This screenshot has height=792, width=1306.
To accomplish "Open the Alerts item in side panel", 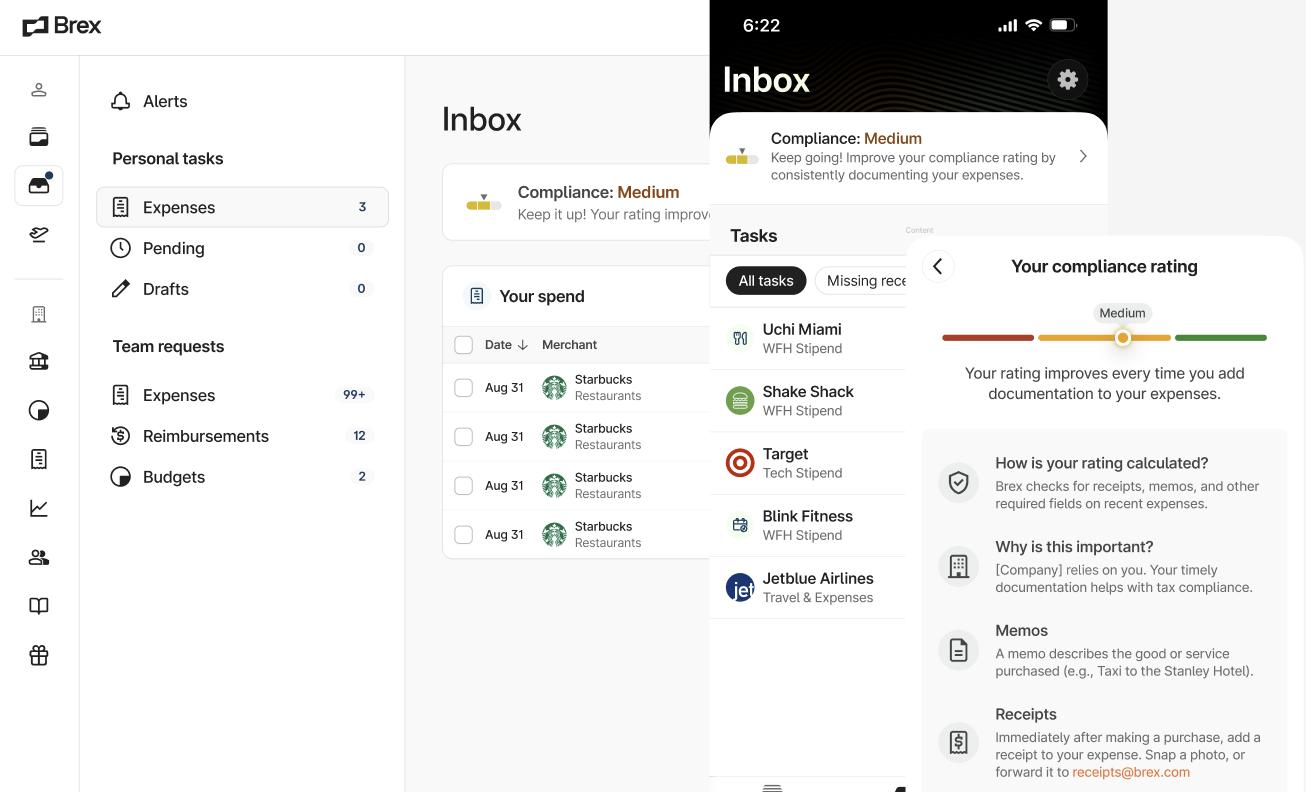I will pyautogui.click(x=164, y=101).
